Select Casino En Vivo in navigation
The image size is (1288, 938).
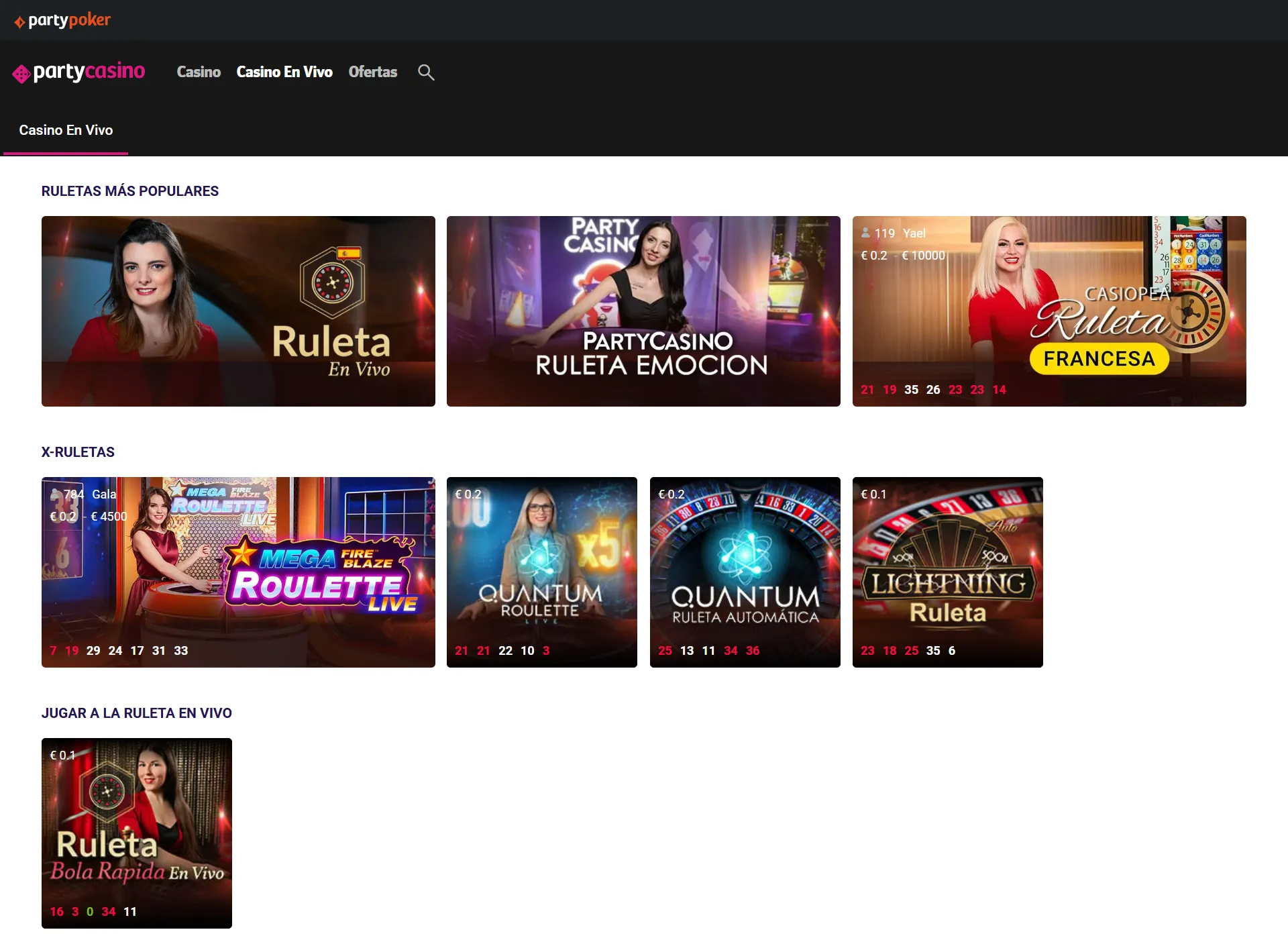click(284, 72)
